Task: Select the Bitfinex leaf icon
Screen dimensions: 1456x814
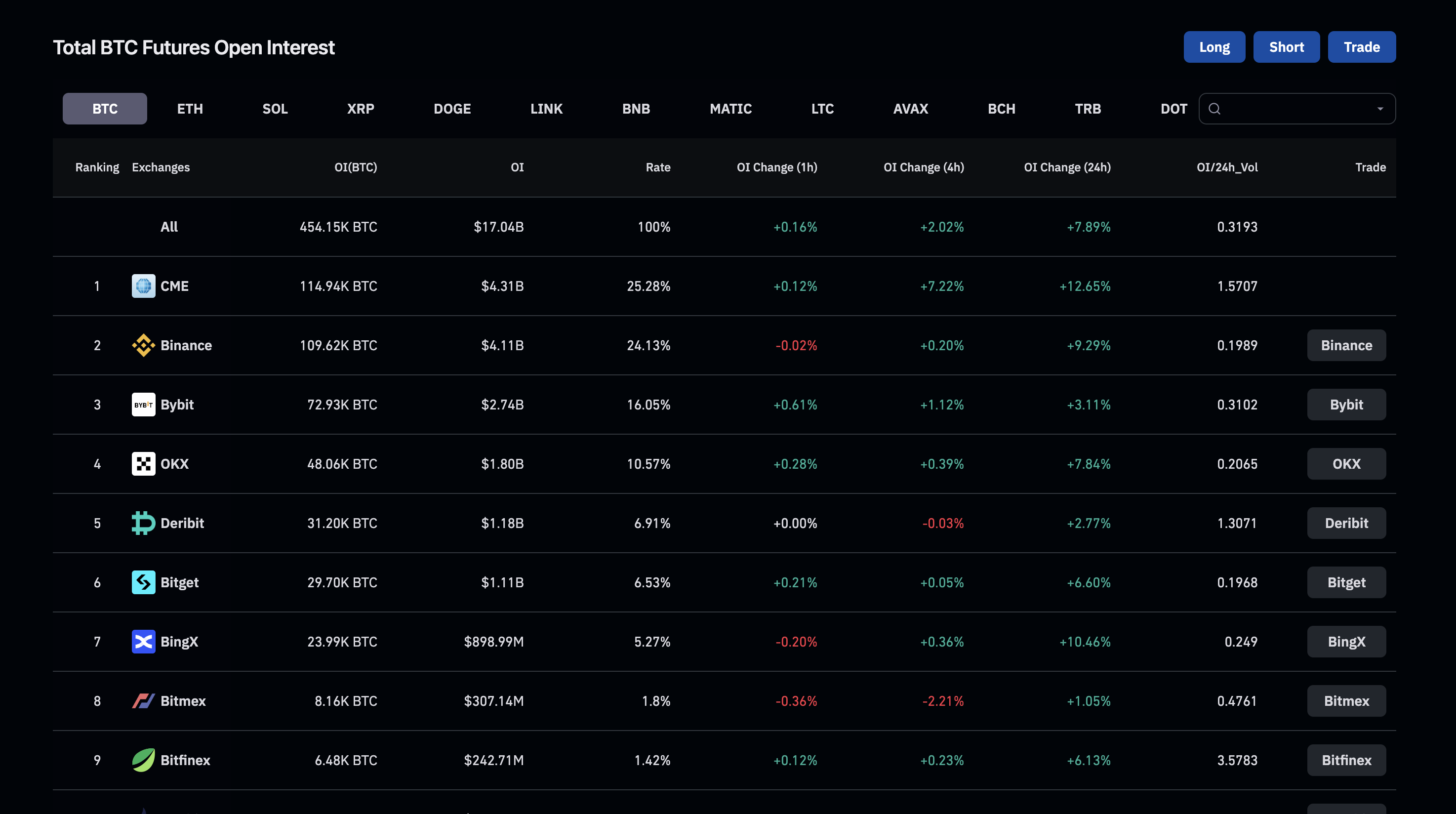Action: point(143,760)
